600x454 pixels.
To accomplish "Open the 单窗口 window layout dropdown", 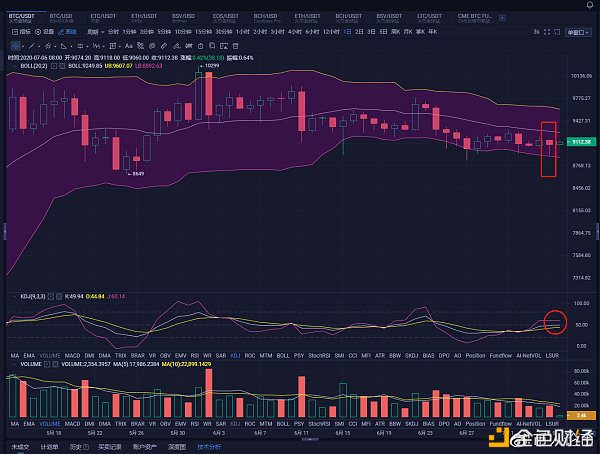I will (x=578, y=33).
